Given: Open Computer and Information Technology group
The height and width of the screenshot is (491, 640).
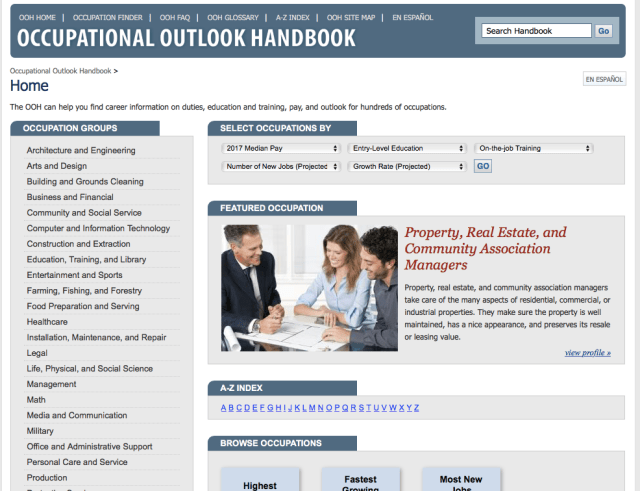Looking at the screenshot, I should pos(98,228).
